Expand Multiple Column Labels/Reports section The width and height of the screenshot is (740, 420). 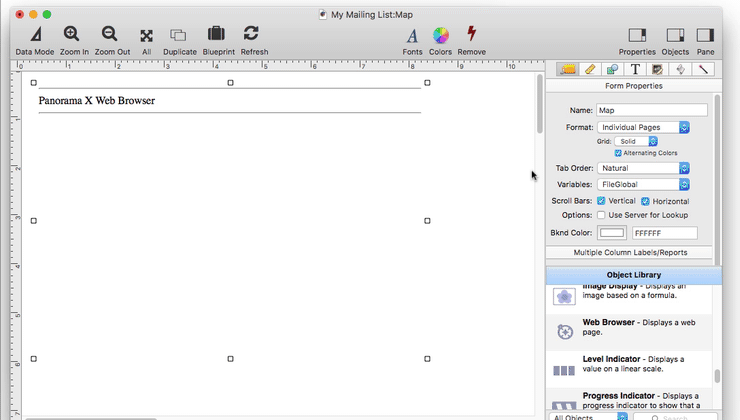pos(630,252)
